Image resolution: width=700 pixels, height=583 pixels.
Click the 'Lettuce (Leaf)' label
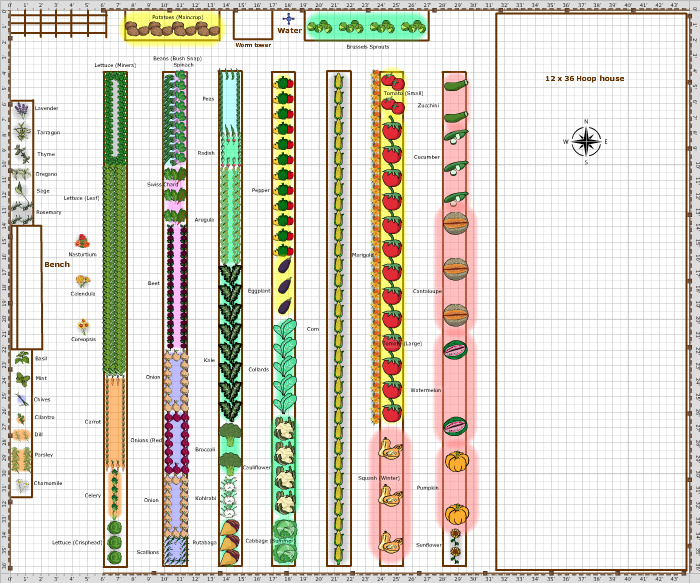click(x=81, y=198)
